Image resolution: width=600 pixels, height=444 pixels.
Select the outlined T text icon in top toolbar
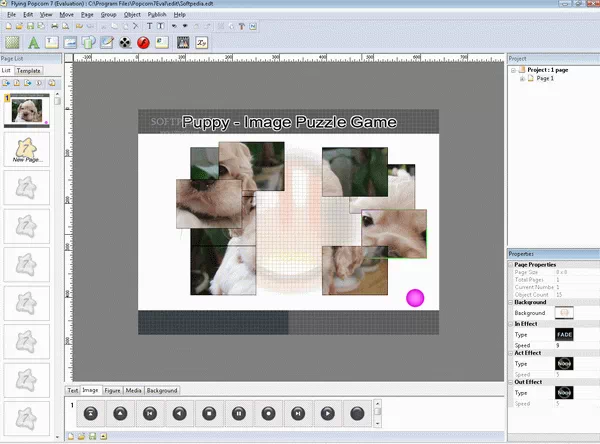click(161, 26)
